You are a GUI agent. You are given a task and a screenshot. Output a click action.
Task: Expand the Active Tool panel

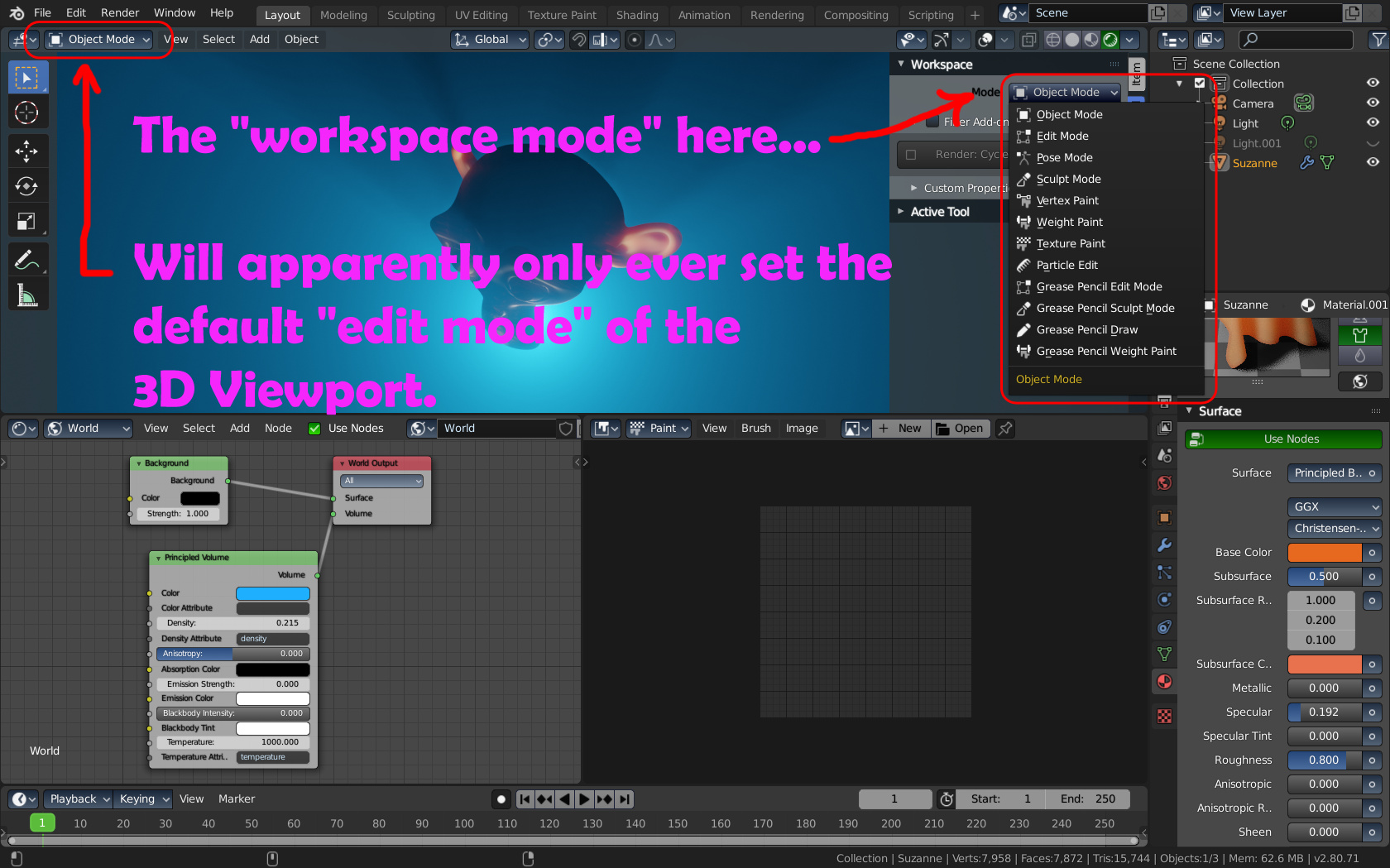pyautogui.click(x=901, y=212)
